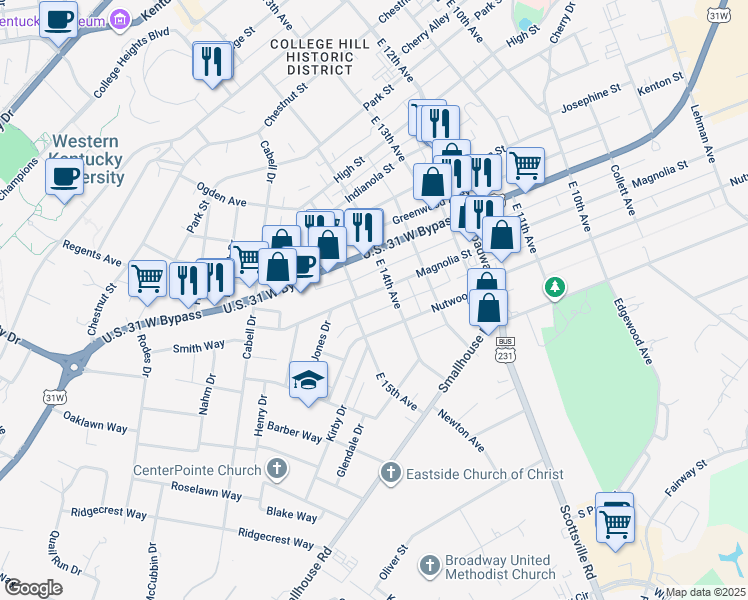This screenshot has width=748, height=600.
Task: Click the restaurant marker beside E 14th Ave
Action: pyautogui.click(x=364, y=228)
